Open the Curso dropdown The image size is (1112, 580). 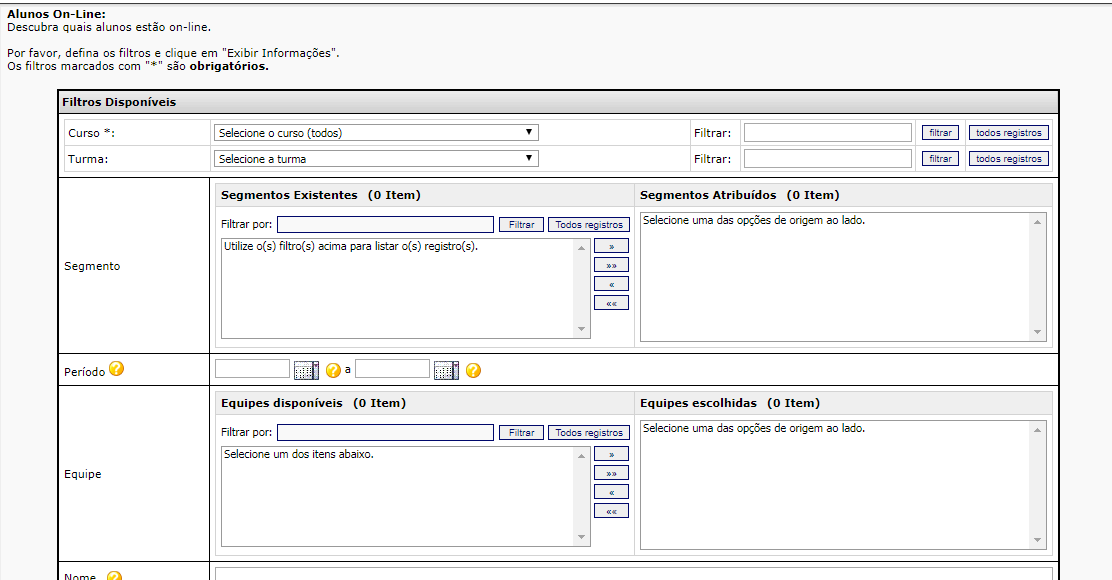(x=376, y=133)
